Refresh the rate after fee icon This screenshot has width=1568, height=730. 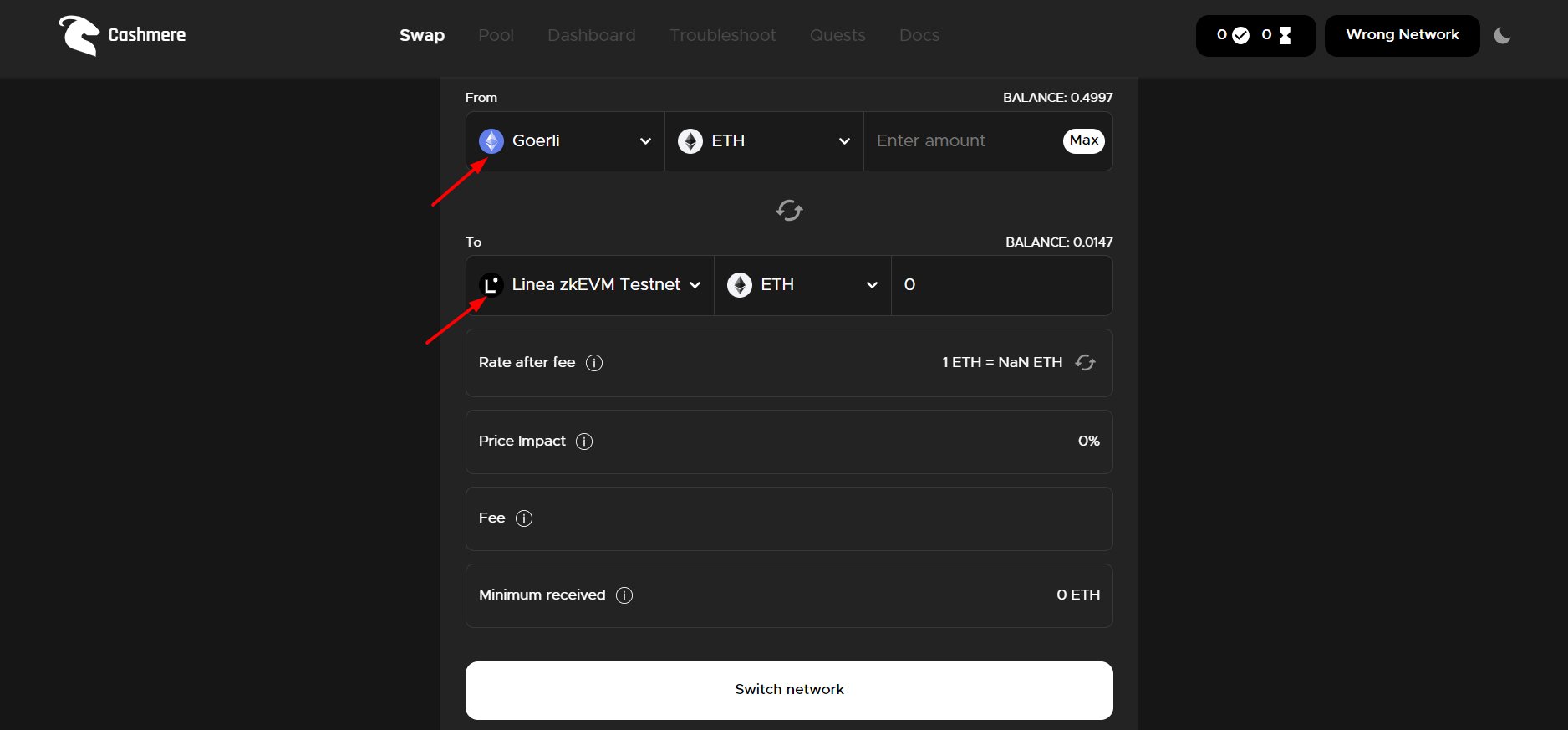point(1085,362)
